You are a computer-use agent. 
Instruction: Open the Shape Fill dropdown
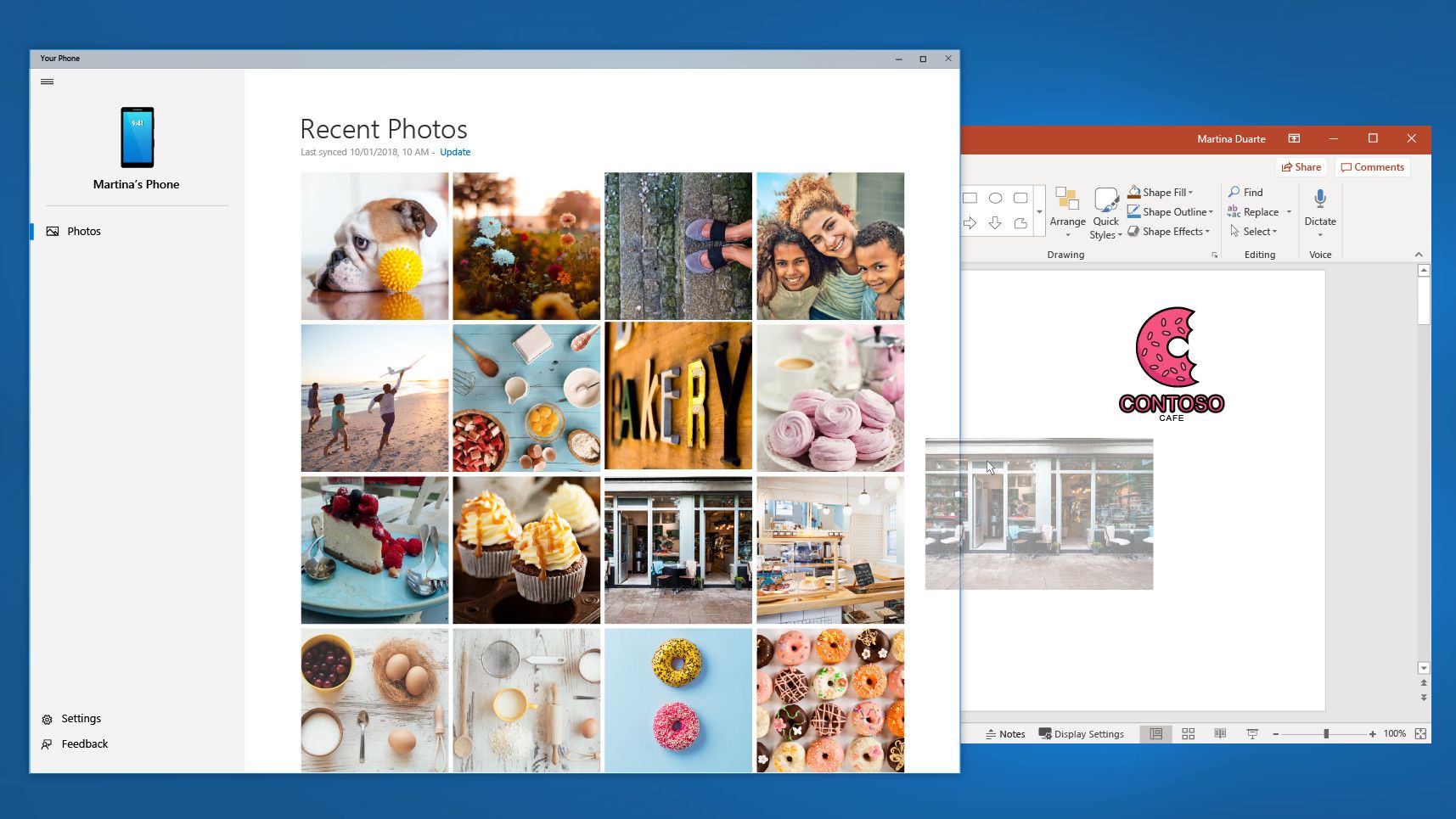(1163, 192)
